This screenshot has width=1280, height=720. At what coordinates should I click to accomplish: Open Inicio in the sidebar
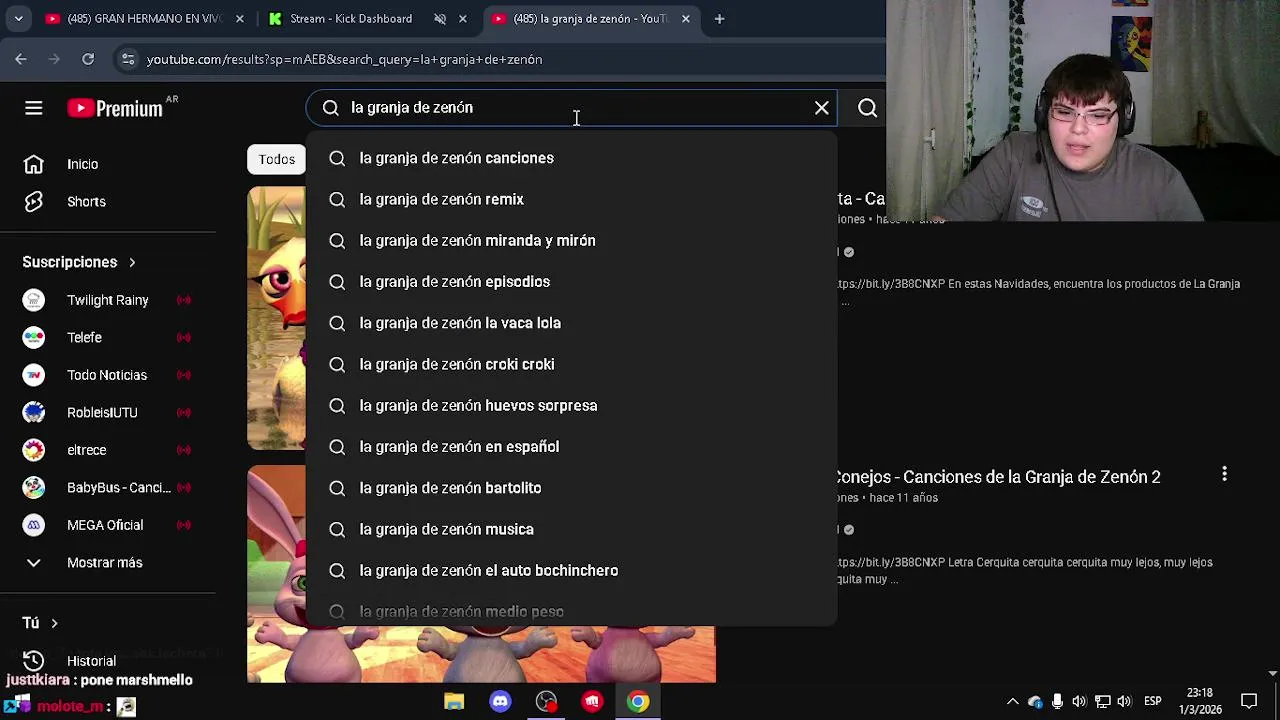pyautogui.click(x=108, y=164)
